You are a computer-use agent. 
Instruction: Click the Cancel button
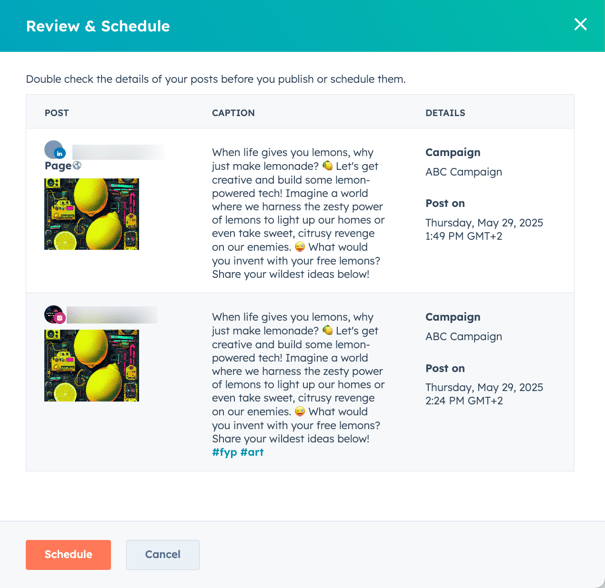163,554
